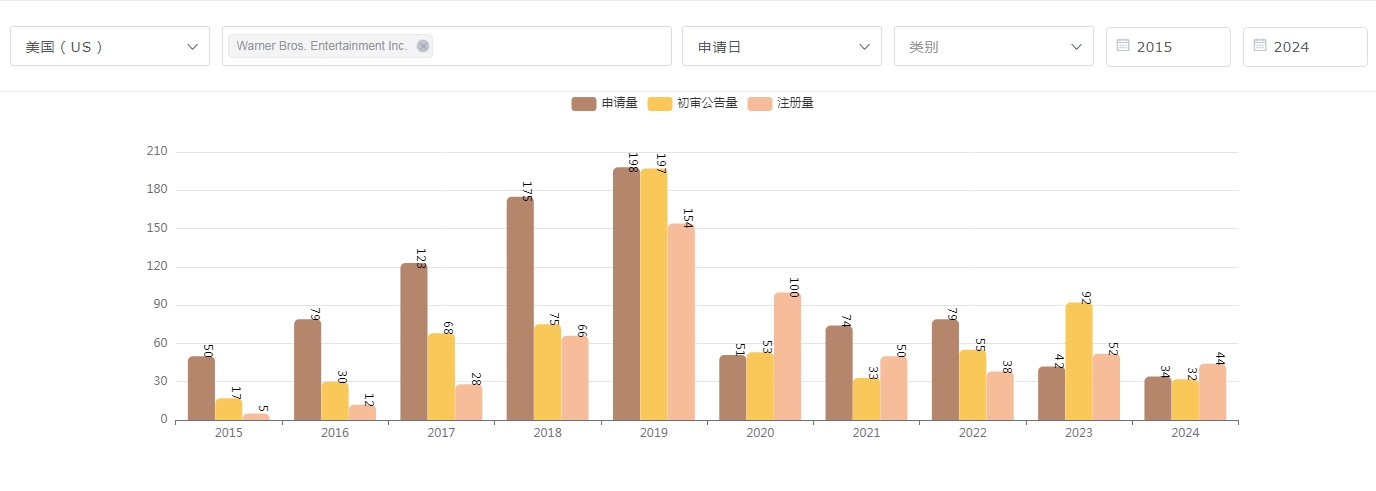
Task: Click the 2021 注册量 bar valued 50
Action: click(x=893, y=388)
